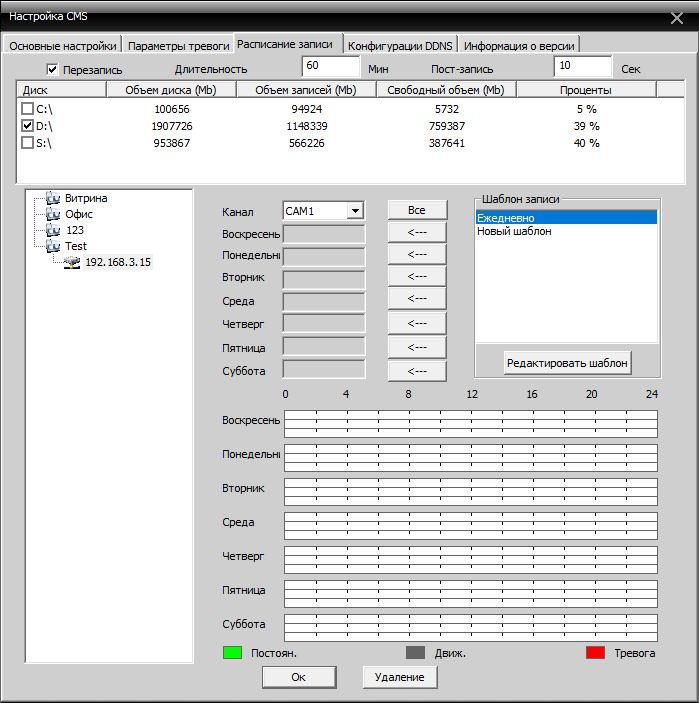Uncheck the D:\ disk checkbox
Image resolution: width=699 pixels, height=703 pixels.
pos(27,126)
